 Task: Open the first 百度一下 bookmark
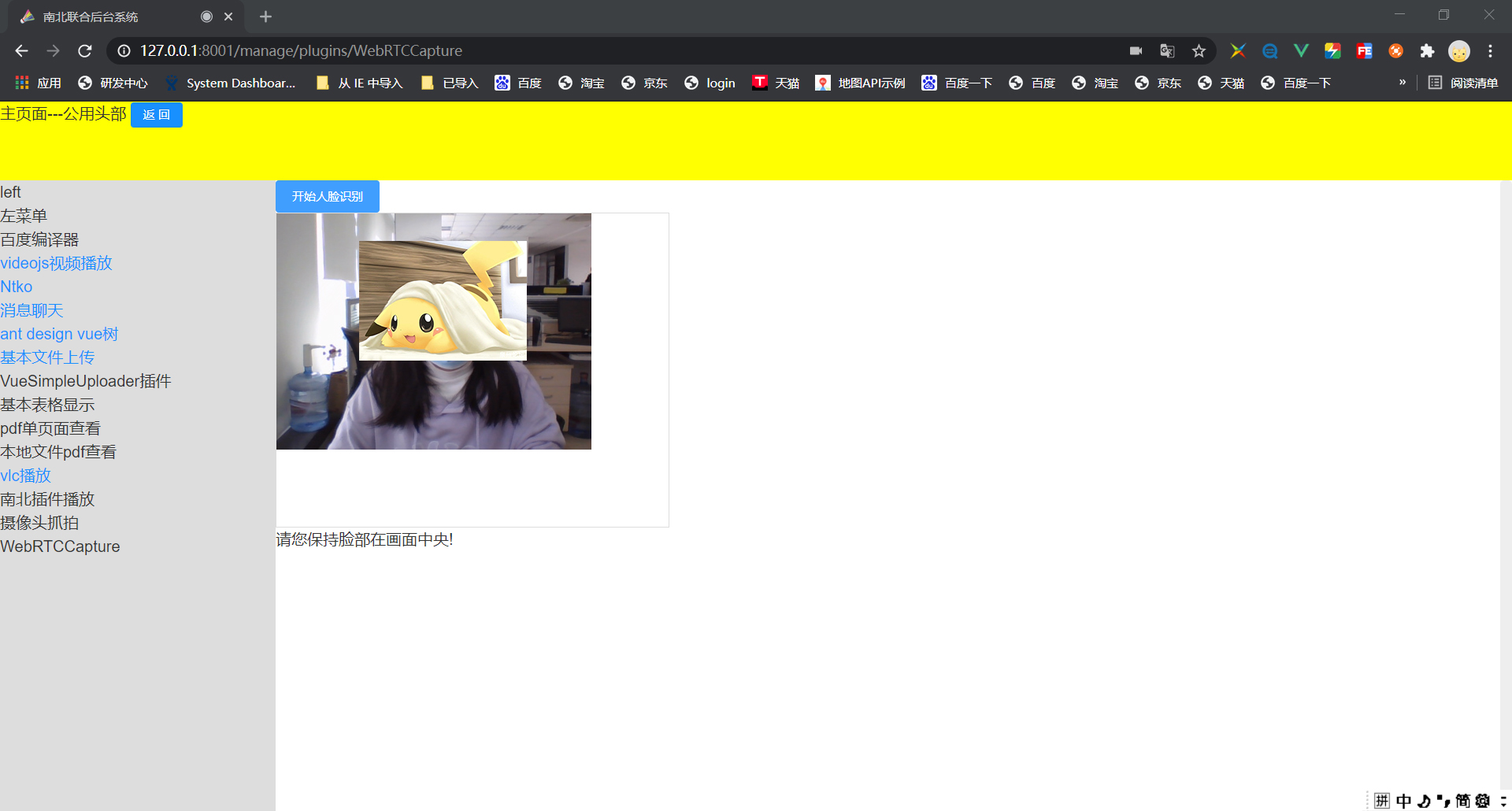pyautogui.click(x=957, y=83)
